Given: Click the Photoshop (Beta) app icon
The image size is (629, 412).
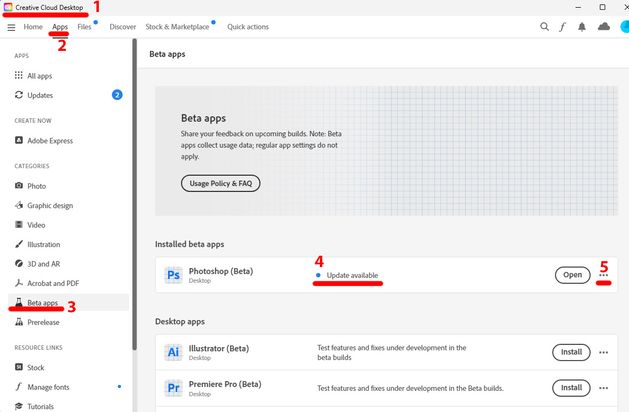Looking at the screenshot, I should [x=172, y=275].
